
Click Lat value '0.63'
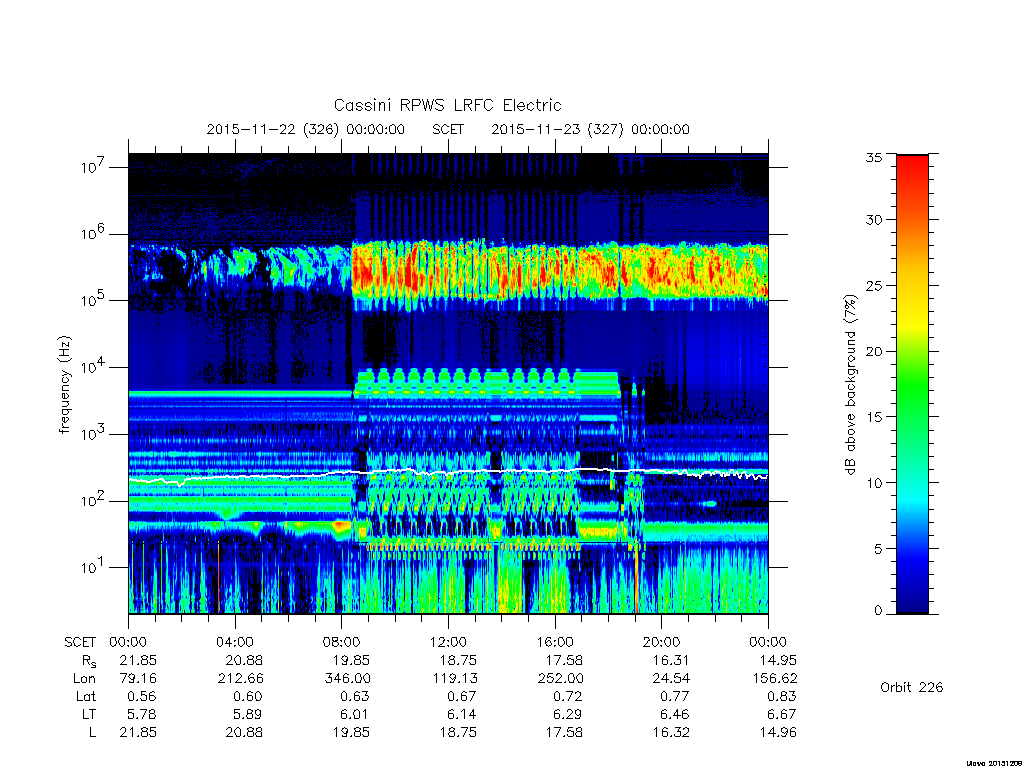pos(355,696)
